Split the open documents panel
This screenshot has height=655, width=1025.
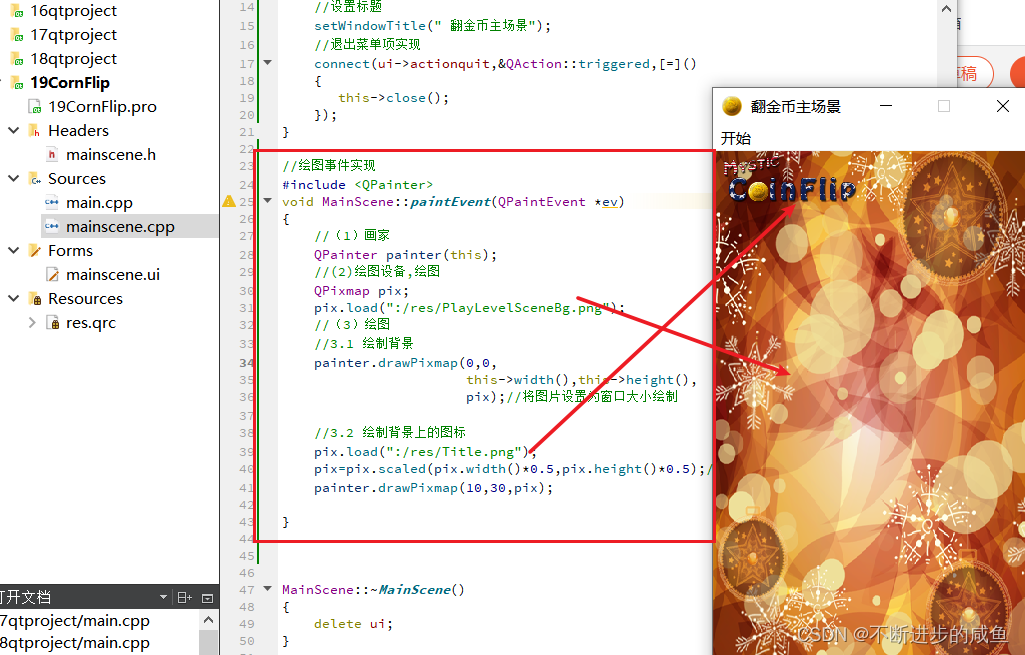(185, 597)
